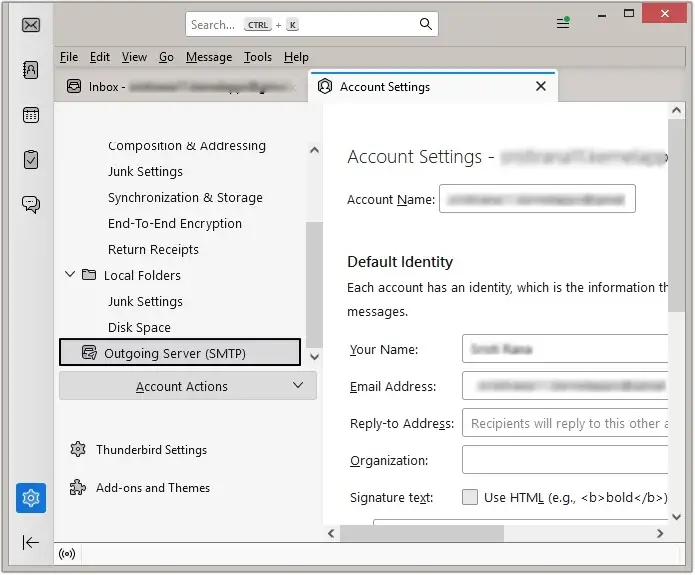
Task: Open the Tasks space icon
Action: pos(31,160)
